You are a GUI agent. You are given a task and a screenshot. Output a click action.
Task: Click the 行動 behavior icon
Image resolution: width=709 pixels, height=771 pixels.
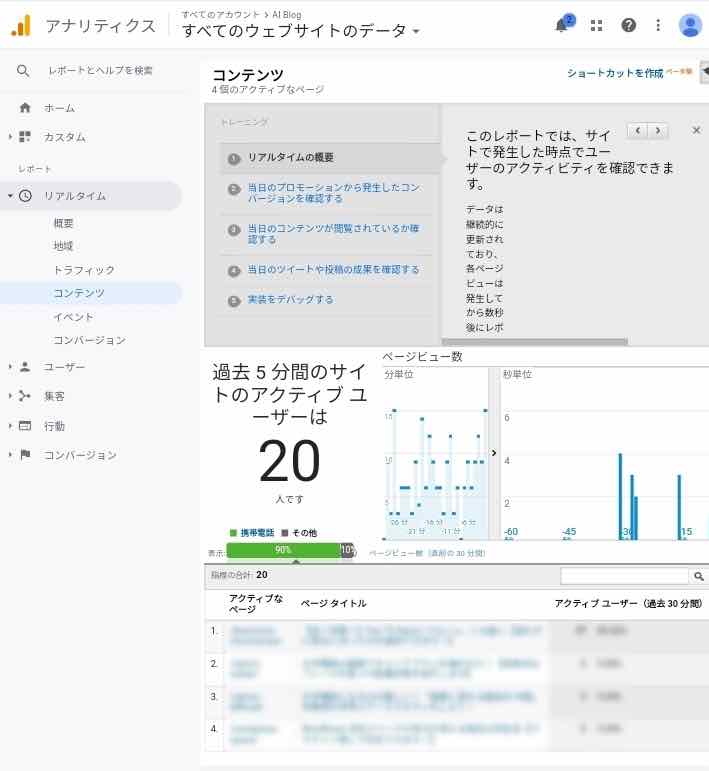(x=25, y=426)
